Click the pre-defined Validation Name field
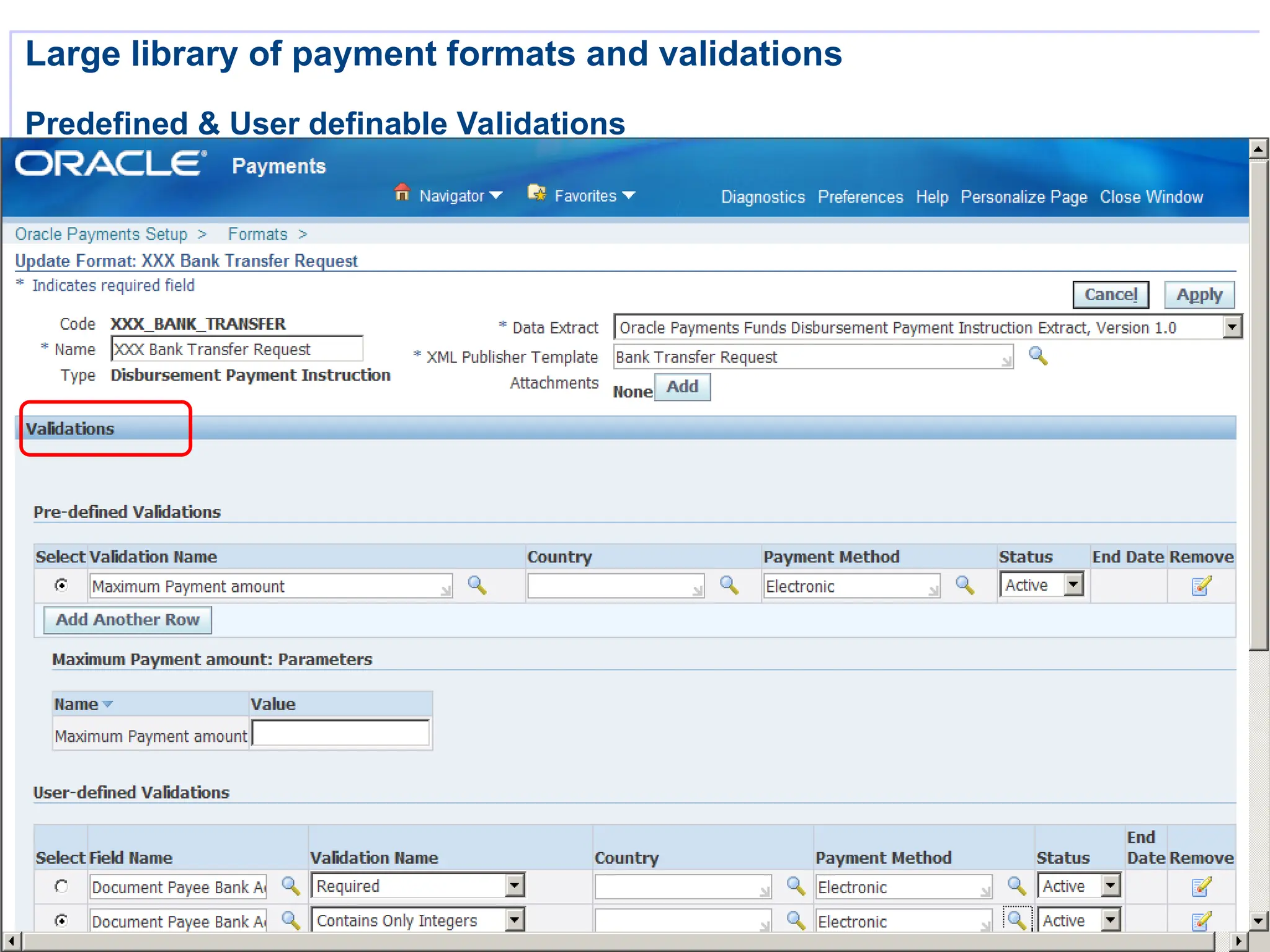 [x=271, y=586]
